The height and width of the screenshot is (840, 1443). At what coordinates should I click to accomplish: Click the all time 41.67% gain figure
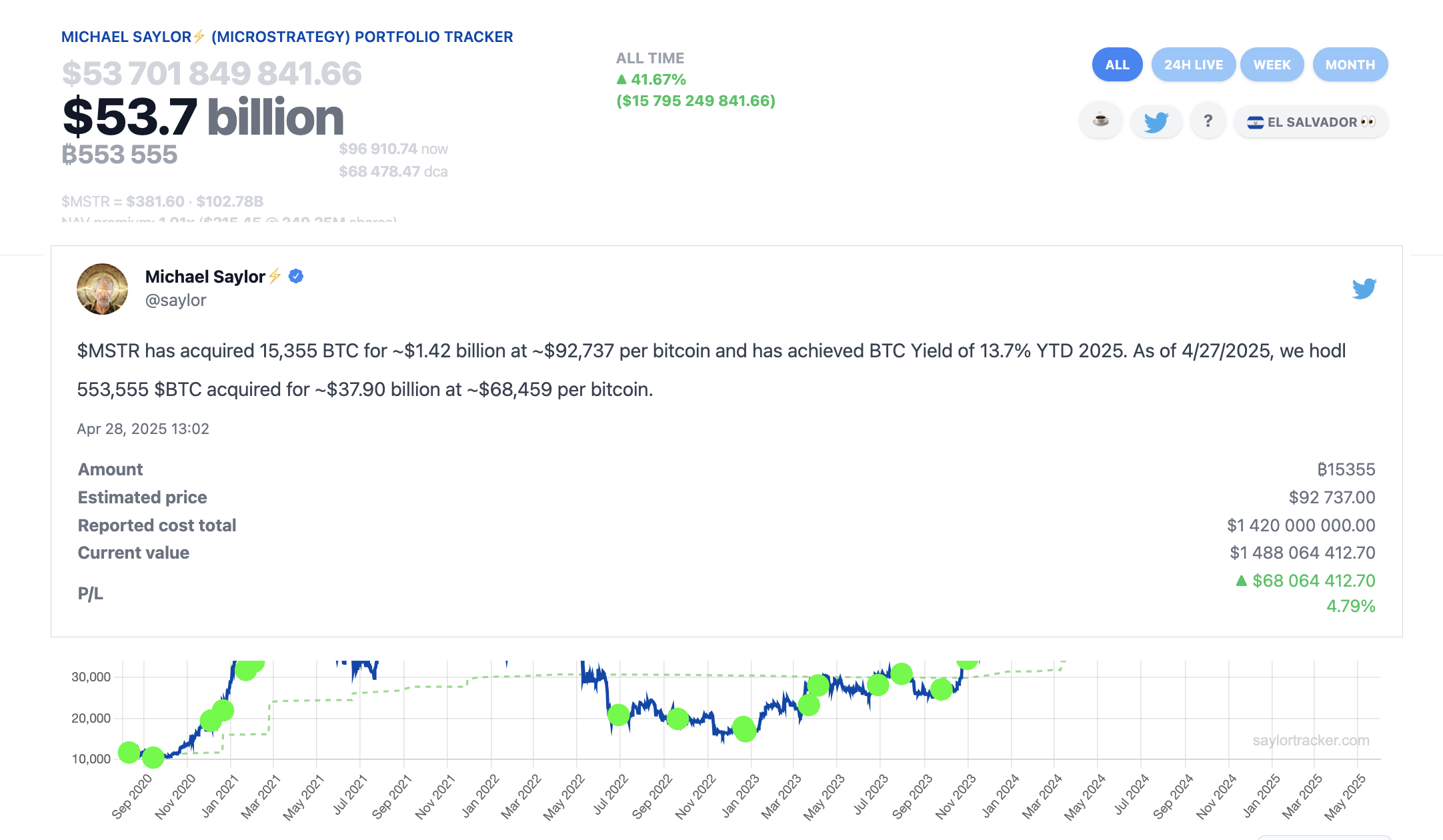coord(651,79)
